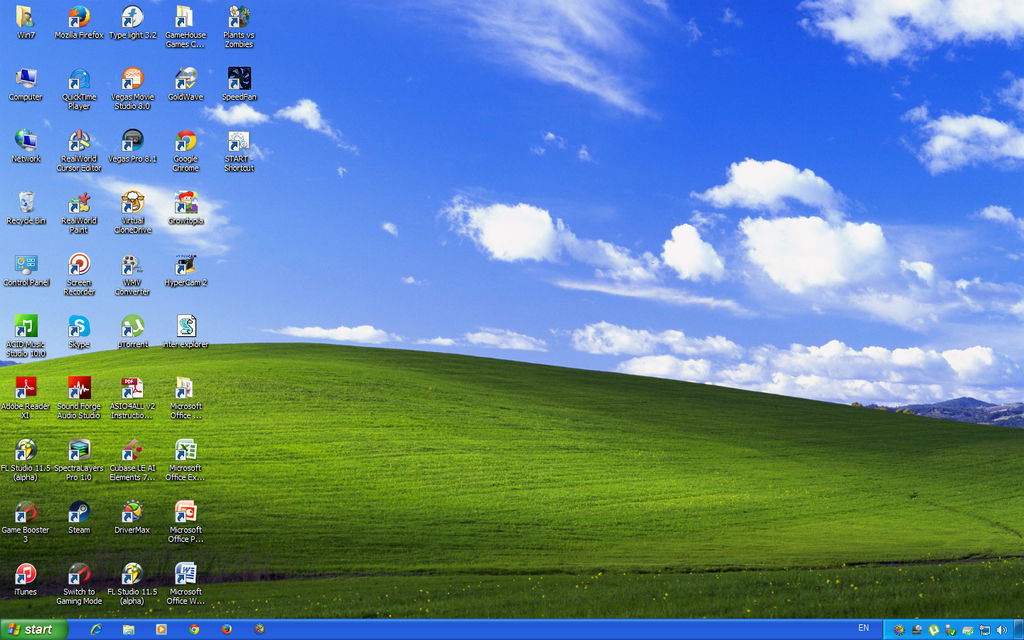1024x640 pixels.
Task: Select the QuickTime Player shortcut
Action: (79, 89)
